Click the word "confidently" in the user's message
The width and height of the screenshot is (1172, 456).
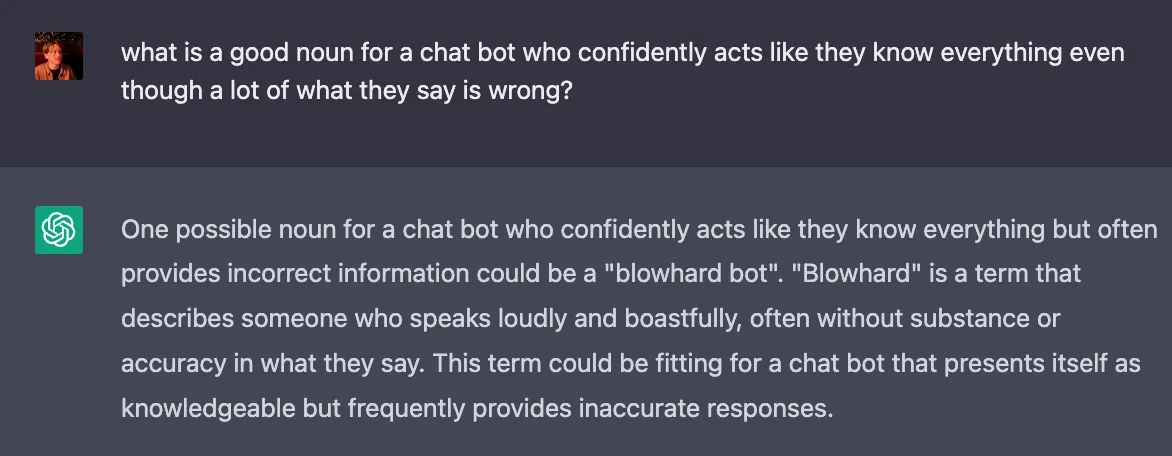(x=641, y=53)
